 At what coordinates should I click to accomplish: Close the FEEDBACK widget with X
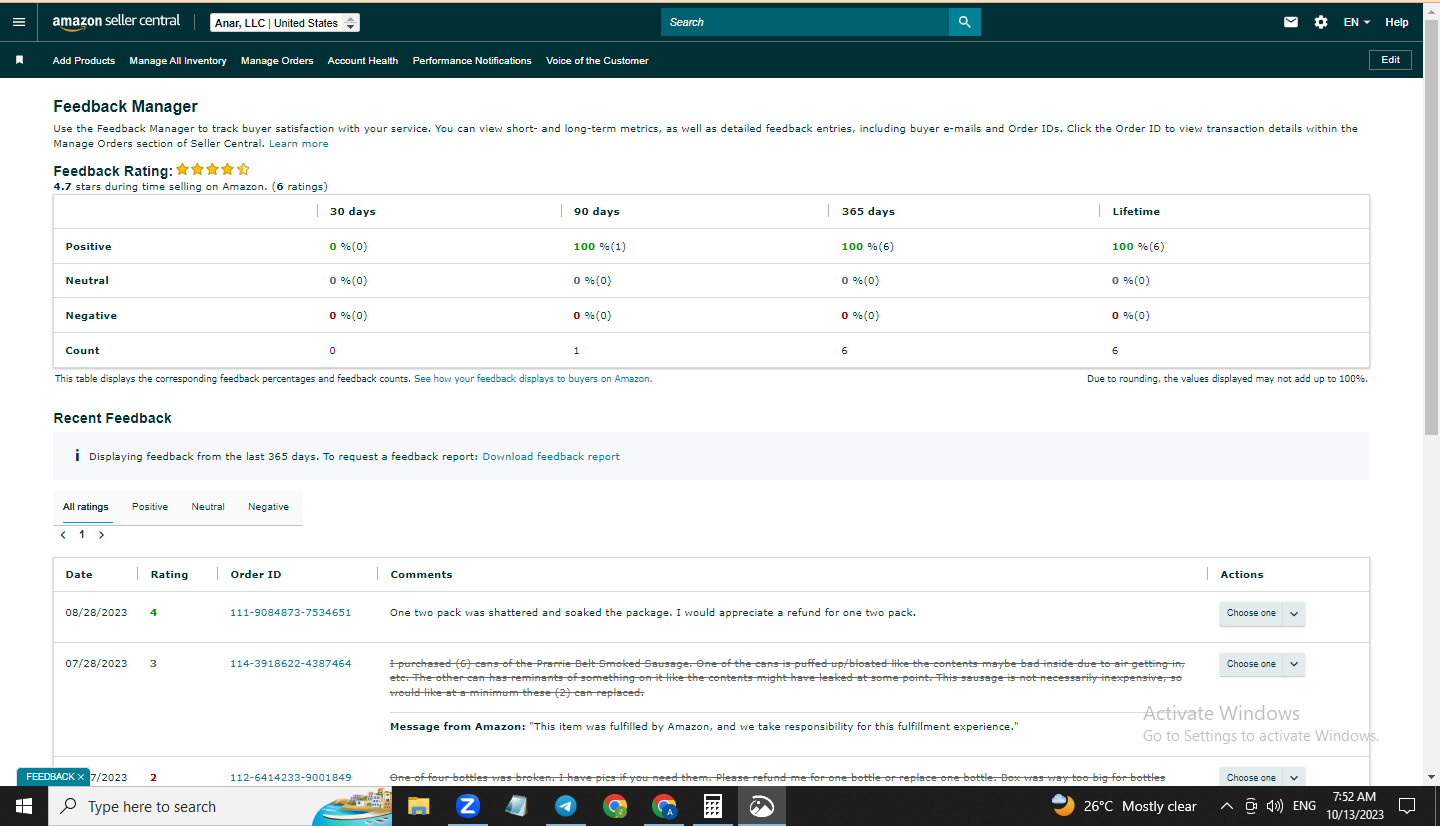(x=81, y=777)
